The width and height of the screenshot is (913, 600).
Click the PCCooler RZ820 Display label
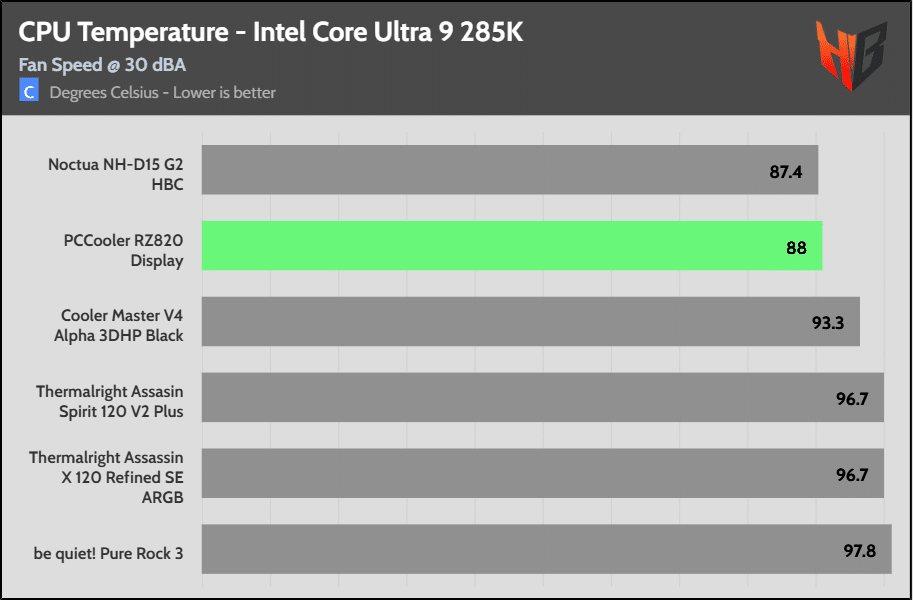(x=123, y=247)
